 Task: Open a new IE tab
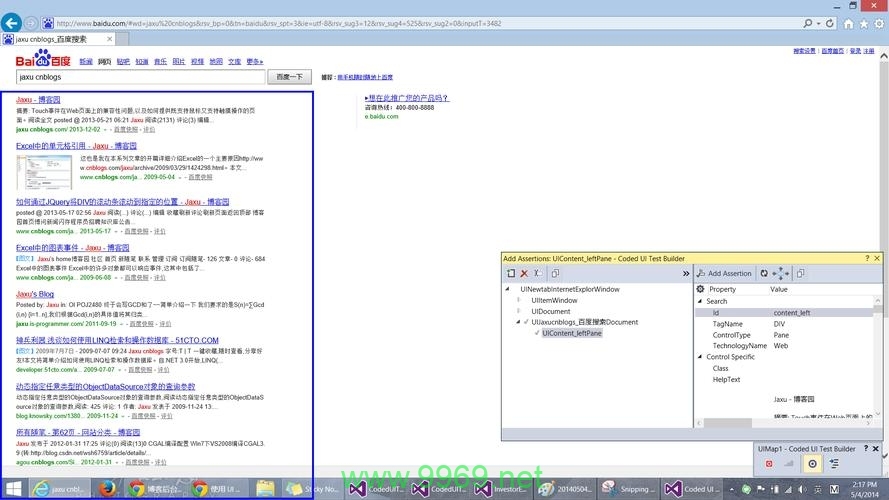[x=122, y=39]
